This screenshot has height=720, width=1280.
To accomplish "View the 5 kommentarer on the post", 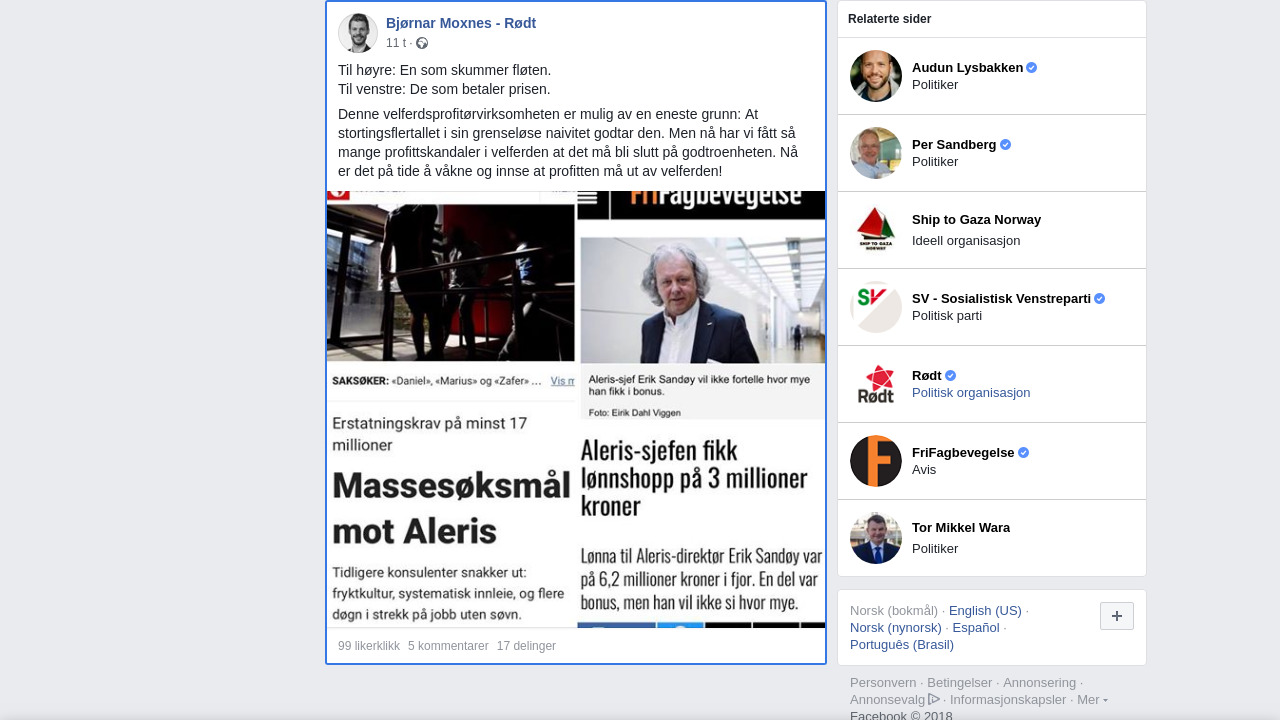I will [x=448, y=646].
